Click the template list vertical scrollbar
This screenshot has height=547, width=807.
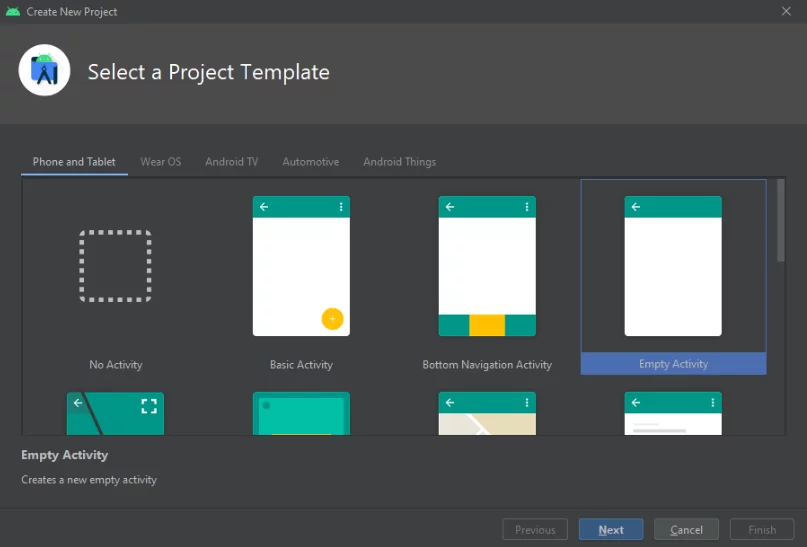click(x=780, y=222)
